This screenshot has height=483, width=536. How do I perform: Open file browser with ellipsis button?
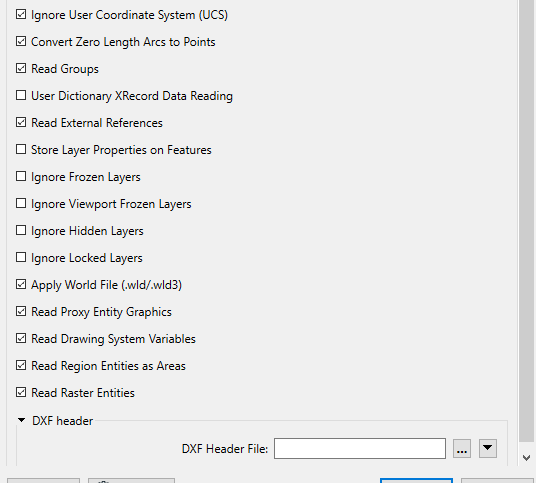click(462, 448)
